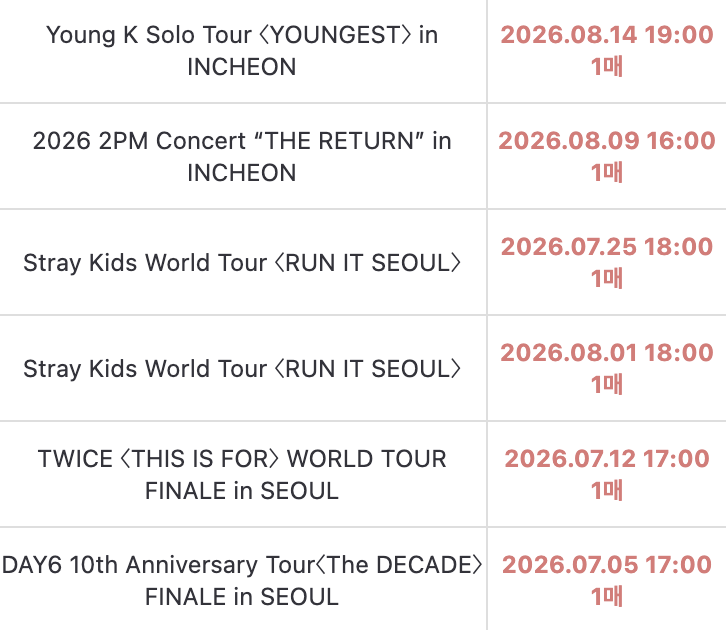Image resolution: width=726 pixels, height=630 pixels.
Task: Click the 2026.08.09 16:00 date
Action: tap(607, 141)
